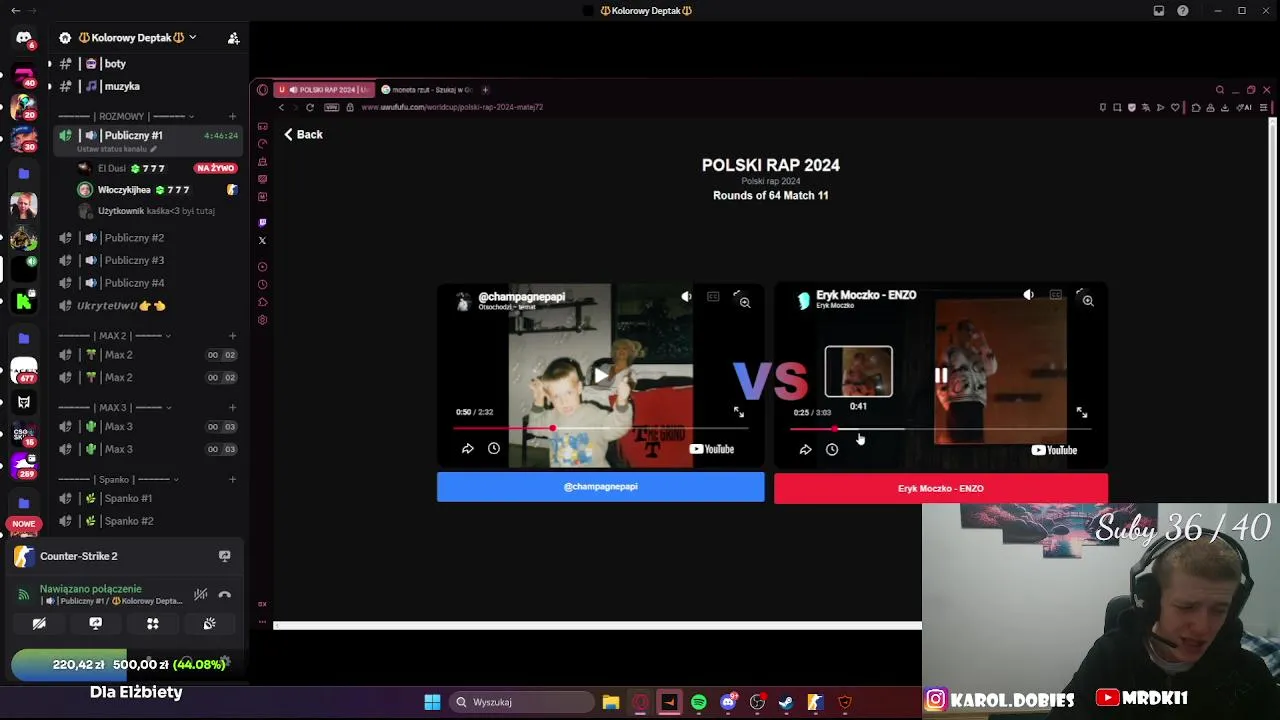Viewport: 1280px width, 720px height.
Task: Open the Kolorowy Deptak server dropdown
Action: 192,38
